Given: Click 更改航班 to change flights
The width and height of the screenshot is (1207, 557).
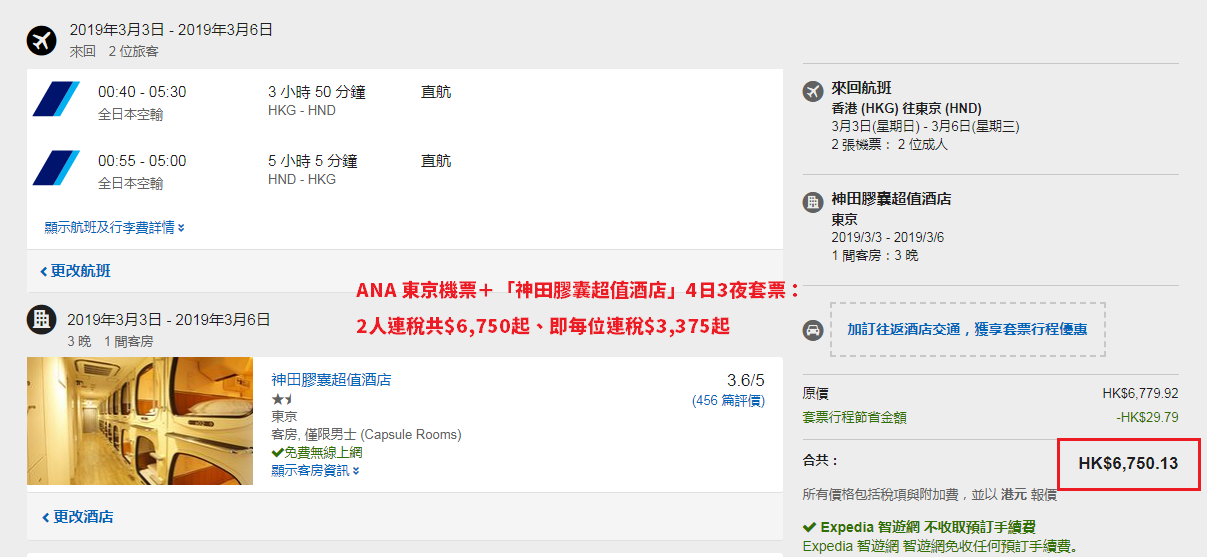Looking at the screenshot, I should point(76,271).
